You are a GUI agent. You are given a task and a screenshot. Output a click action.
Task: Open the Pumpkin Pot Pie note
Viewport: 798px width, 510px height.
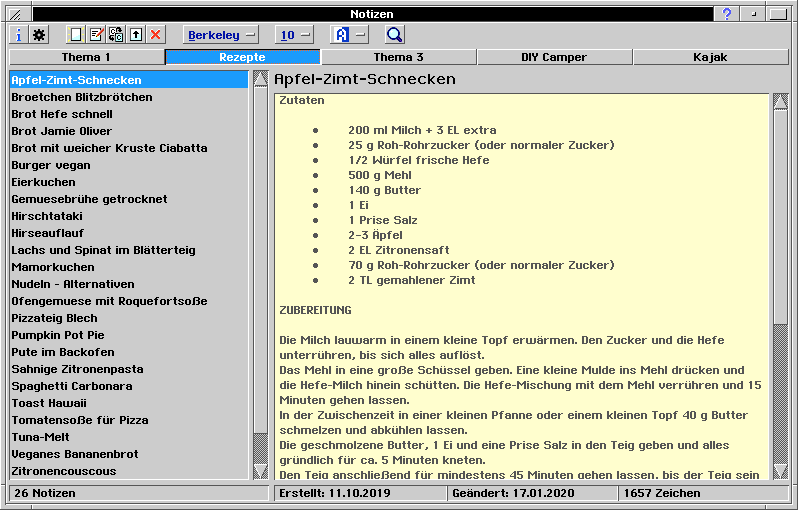point(58,335)
